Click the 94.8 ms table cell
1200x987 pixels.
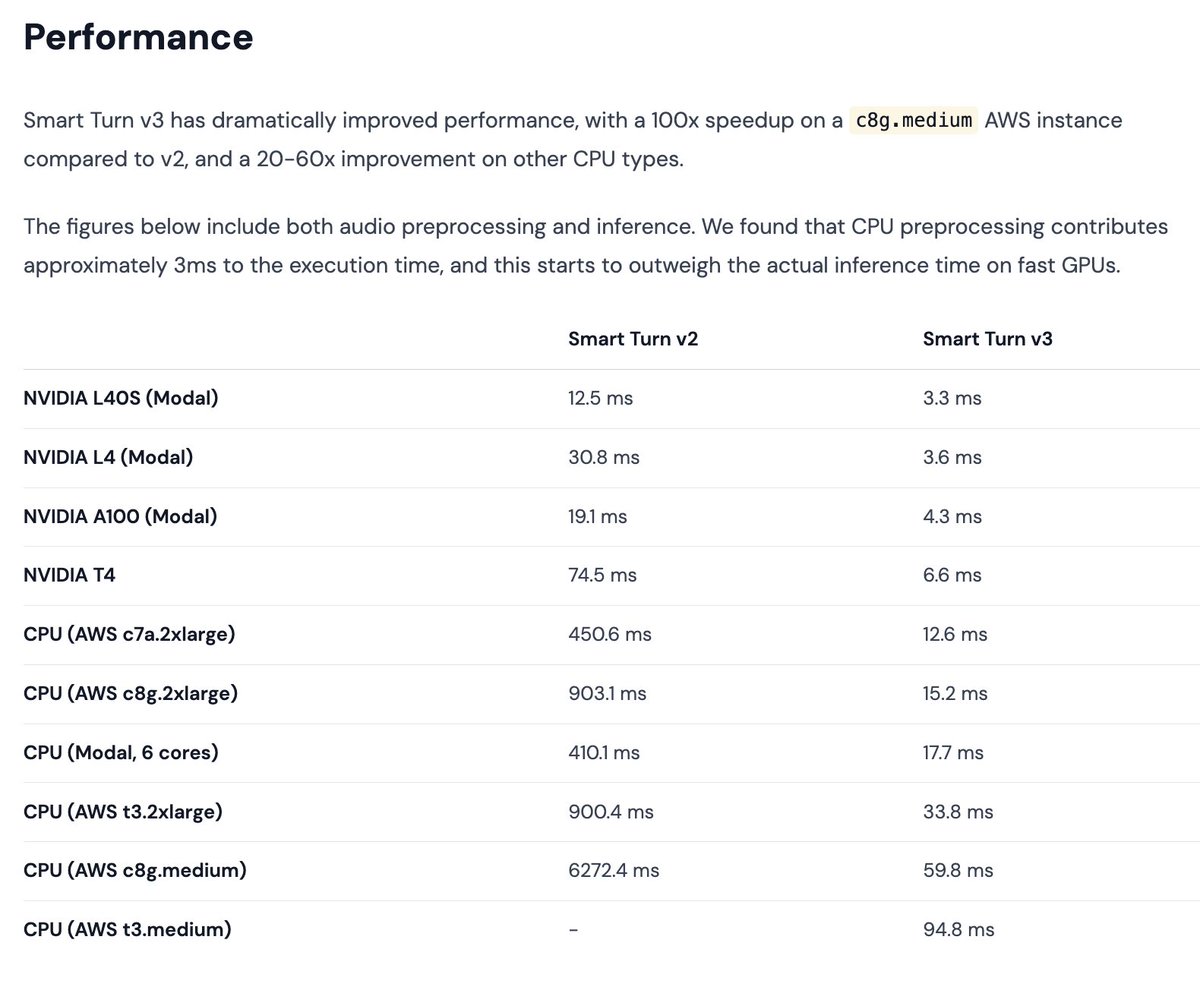958,929
